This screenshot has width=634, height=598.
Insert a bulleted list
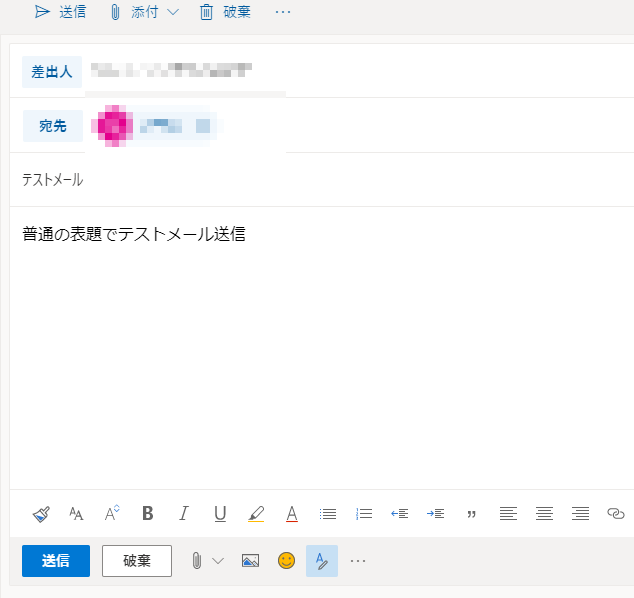(328, 514)
